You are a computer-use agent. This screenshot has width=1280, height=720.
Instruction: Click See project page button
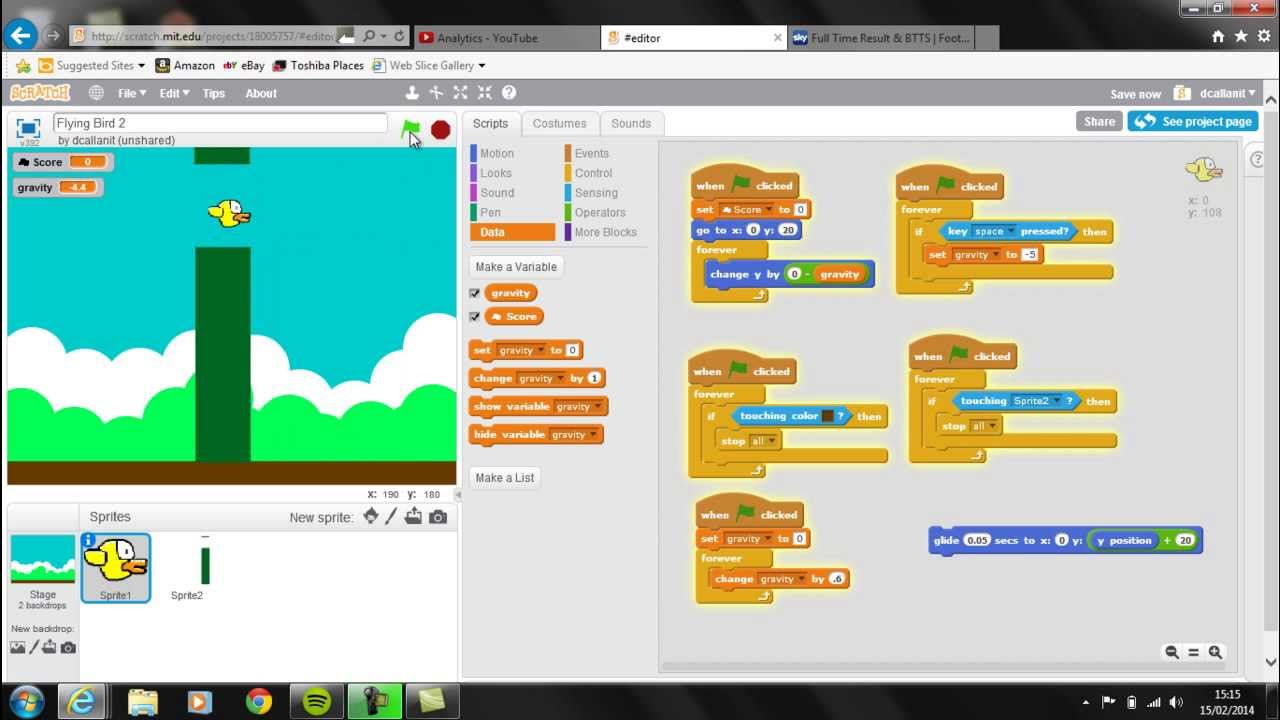coord(1192,121)
